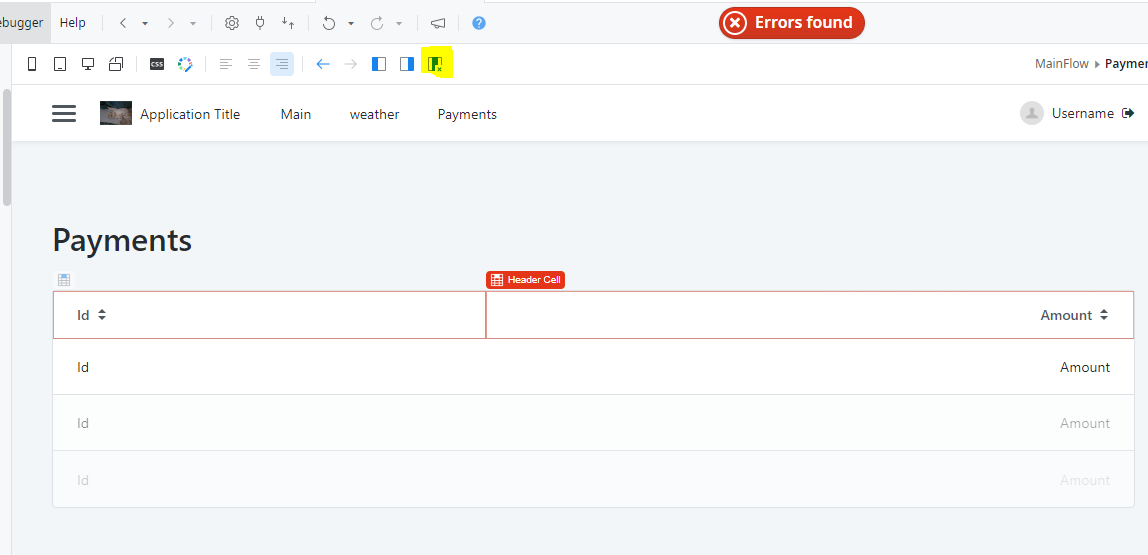Align content to the left
1148x555 pixels.
click(x=226, y=64)
